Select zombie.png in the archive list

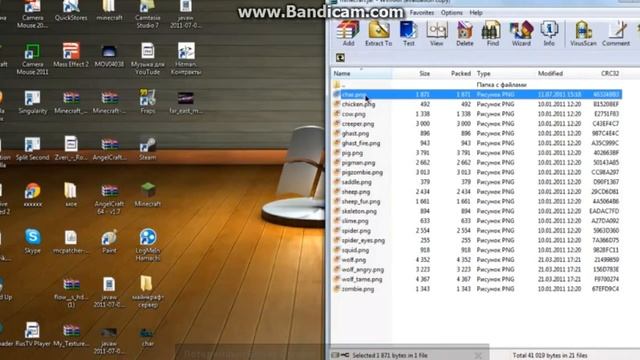[477, 289]
